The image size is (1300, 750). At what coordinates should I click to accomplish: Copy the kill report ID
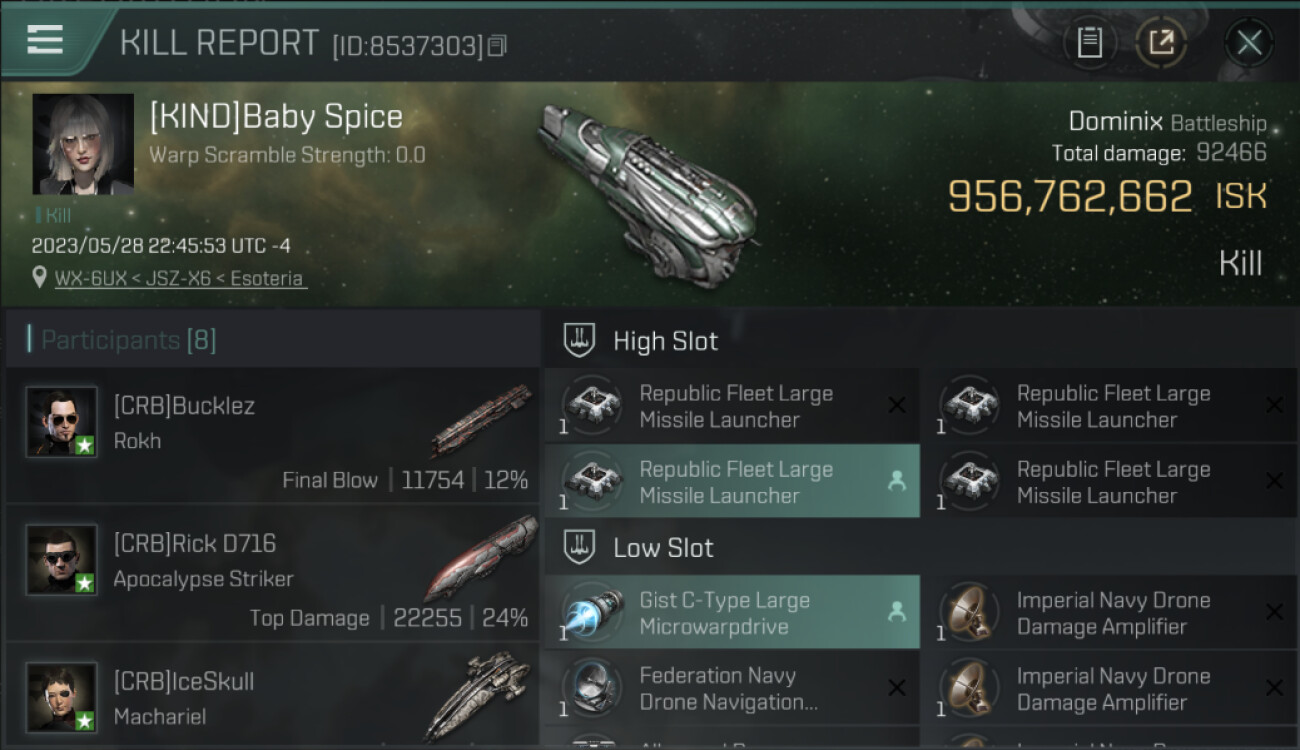(x=497, y=45)
